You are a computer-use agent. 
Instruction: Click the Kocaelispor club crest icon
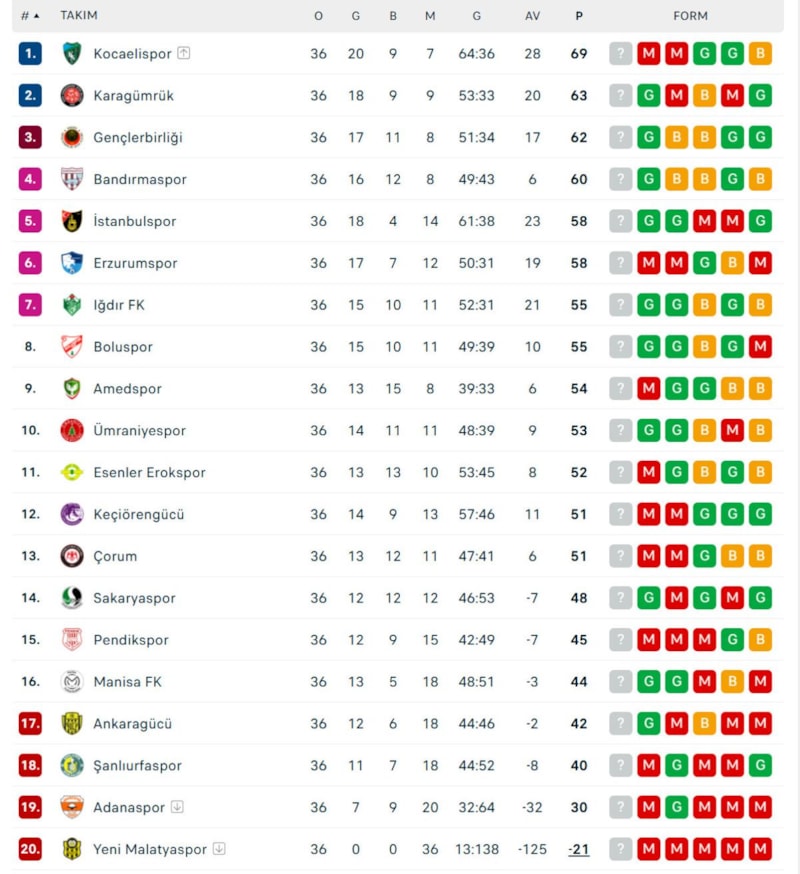72,54
